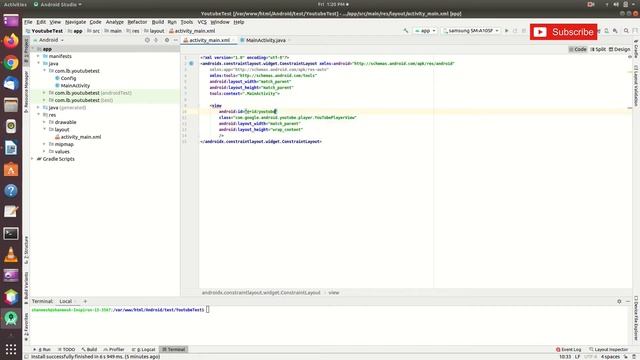Image resolution: width=640 pixels, height=360 pixels.
Task: Expand Gradle Scripts node
Action: pyautogui.click(x=33, y=159)
